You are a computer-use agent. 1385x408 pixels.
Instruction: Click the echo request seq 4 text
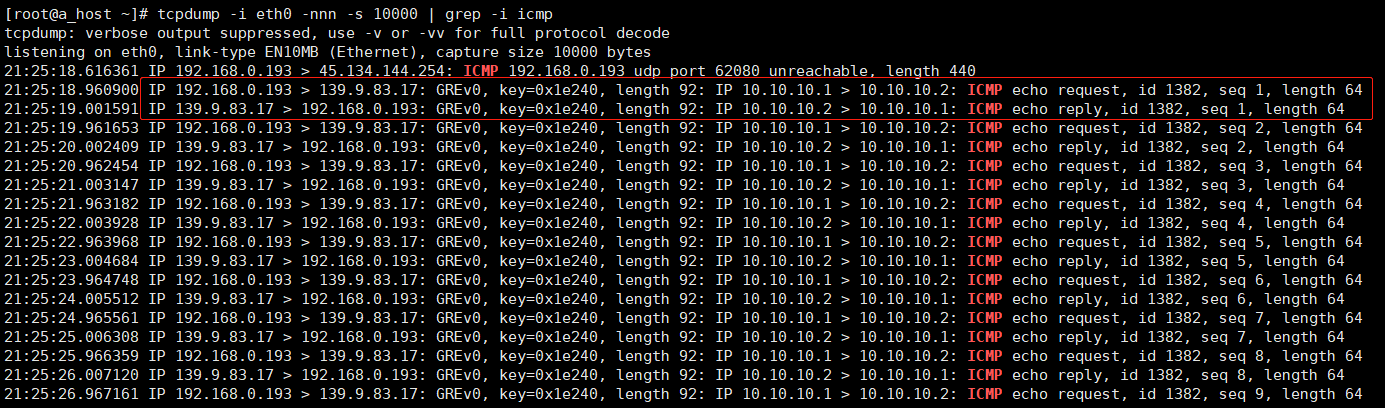tap(1187, 204)
